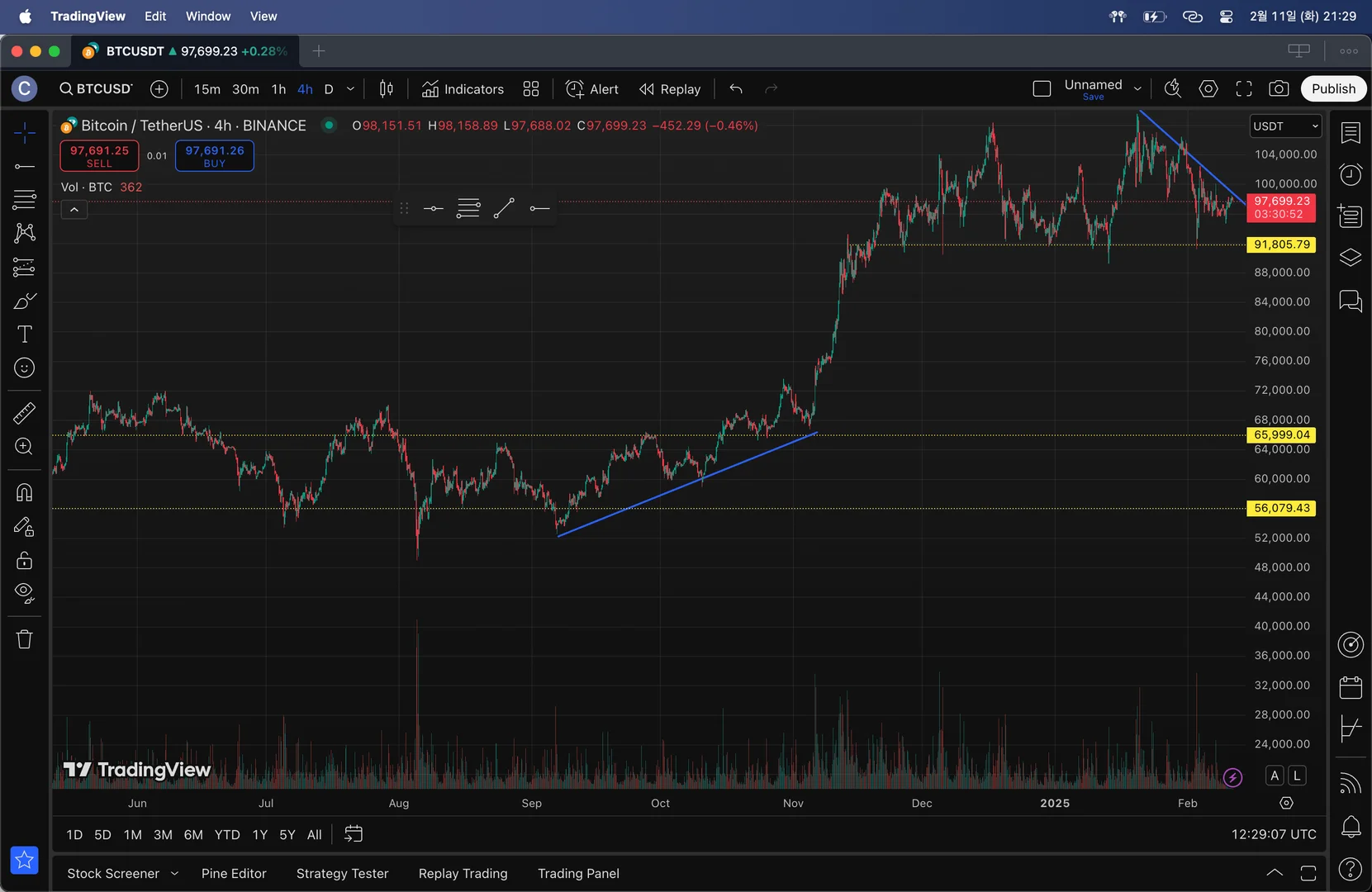Open the three-dot more menu

pyautogui.click(x=1349, y=51)
